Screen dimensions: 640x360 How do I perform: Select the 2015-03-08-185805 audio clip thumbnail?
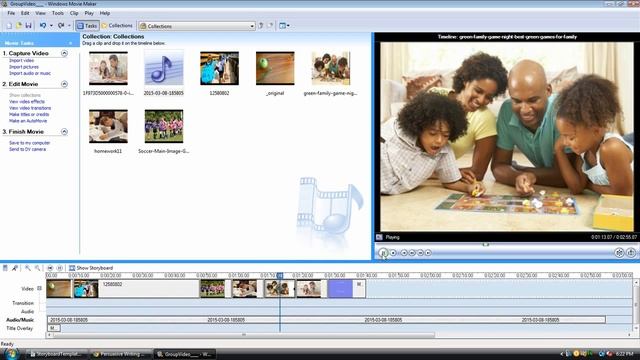pyautogui.click(x=164, y=69)
